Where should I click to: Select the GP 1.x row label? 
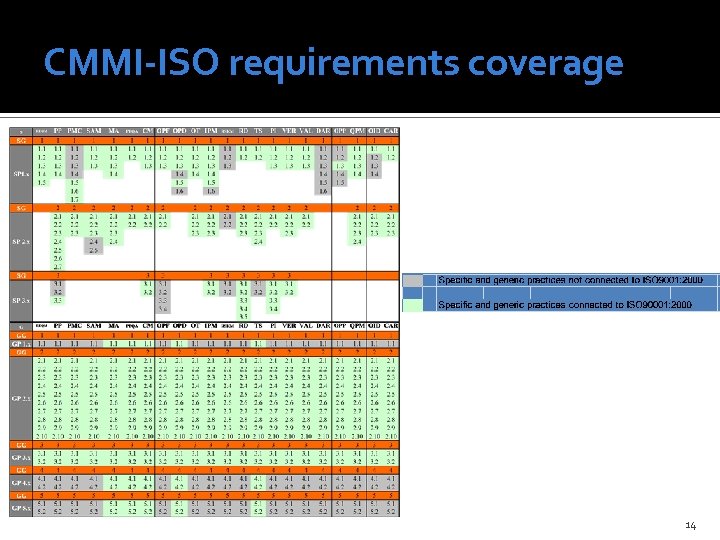coord(21,344)
